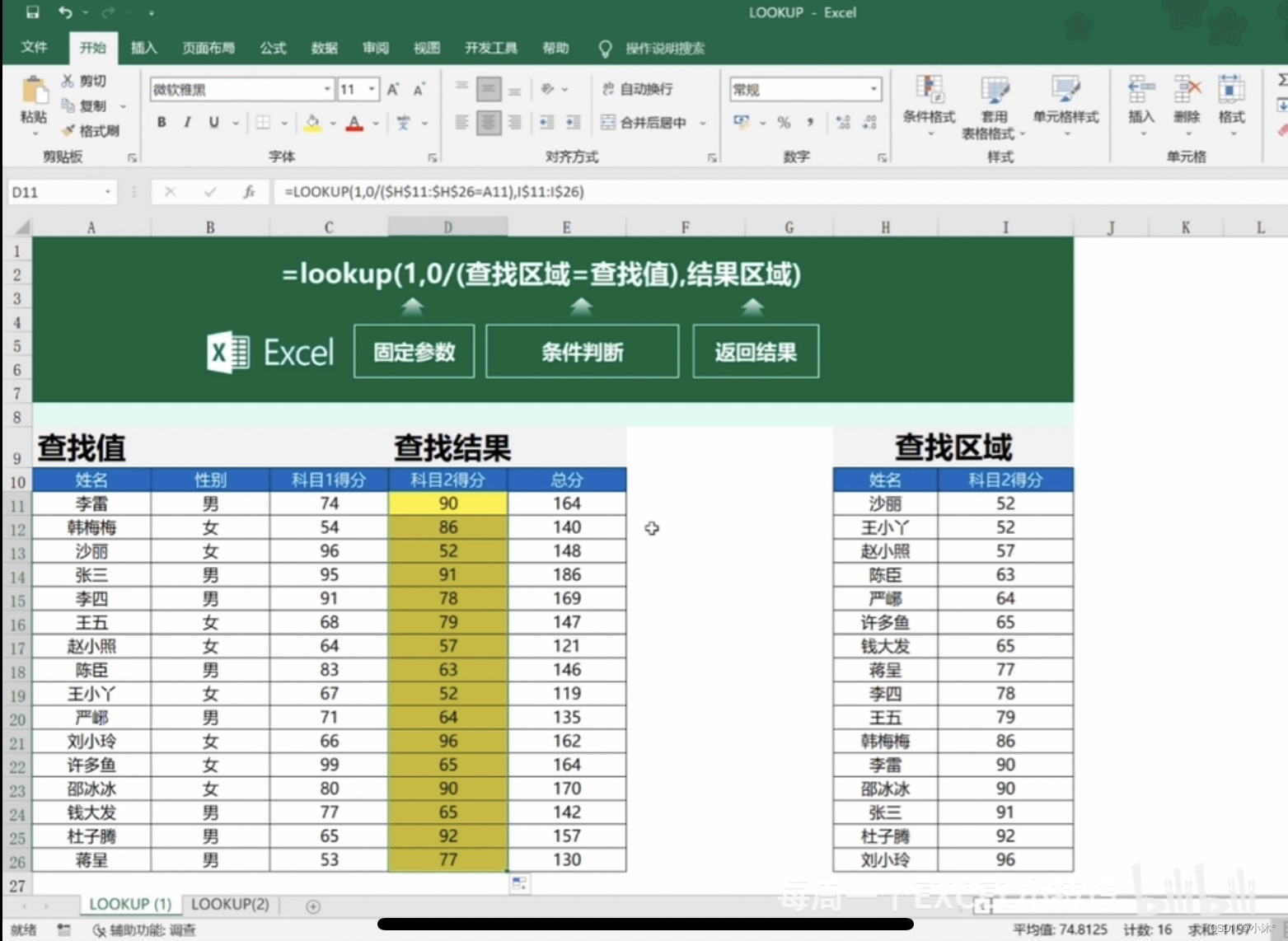Click the decrease indent icon
Image resolution: width=1288 pixels, height=941 pixels.
point(546,123)
